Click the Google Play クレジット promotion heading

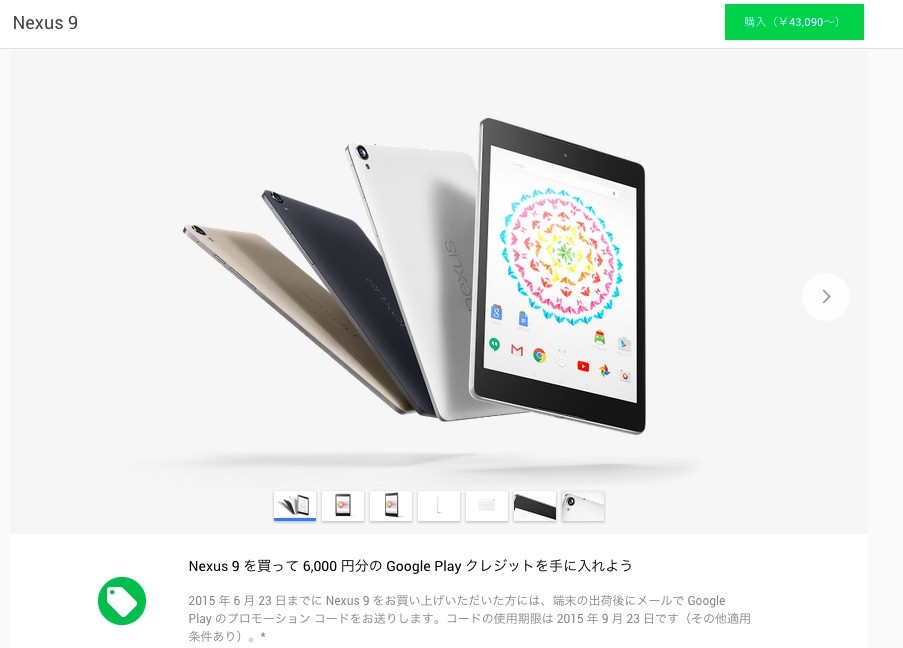coord(410,566)
